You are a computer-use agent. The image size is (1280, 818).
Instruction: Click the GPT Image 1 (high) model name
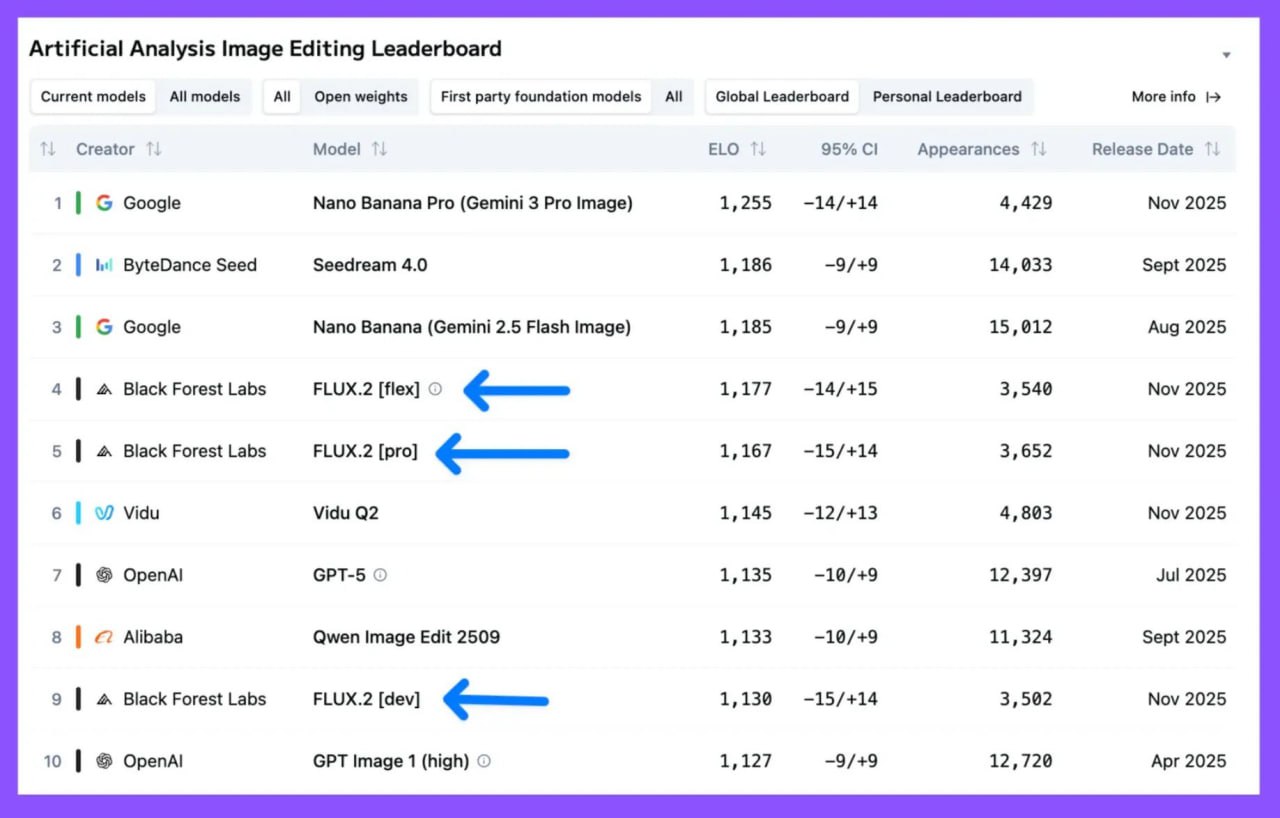391,761
